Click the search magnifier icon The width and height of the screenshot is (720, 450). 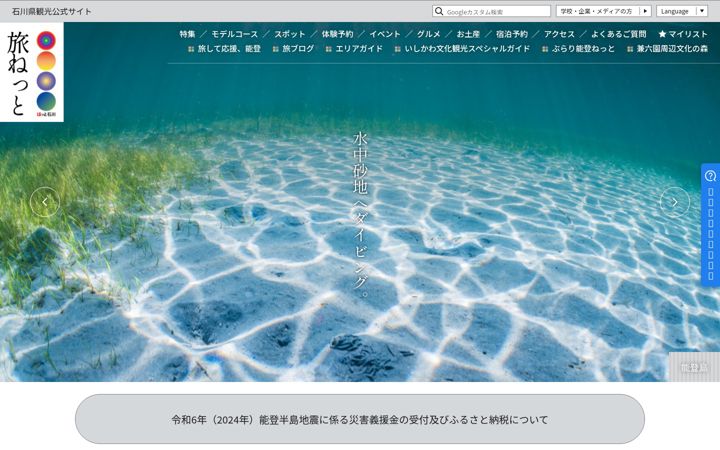click(x=439, y=11)
